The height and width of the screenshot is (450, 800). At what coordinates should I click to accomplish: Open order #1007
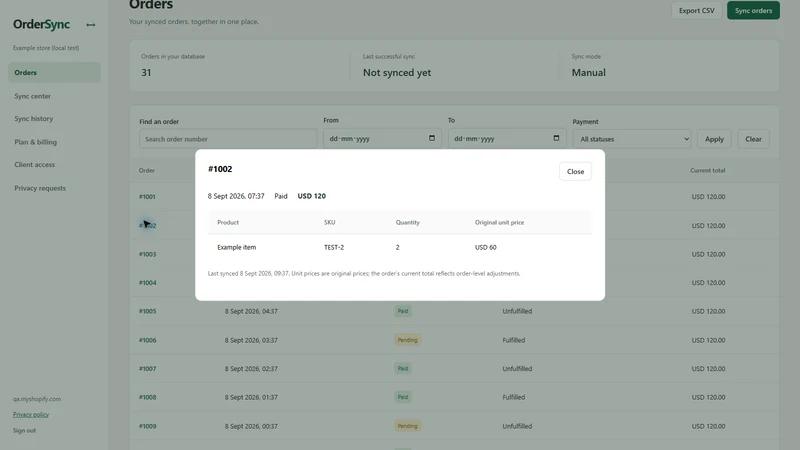147,368
